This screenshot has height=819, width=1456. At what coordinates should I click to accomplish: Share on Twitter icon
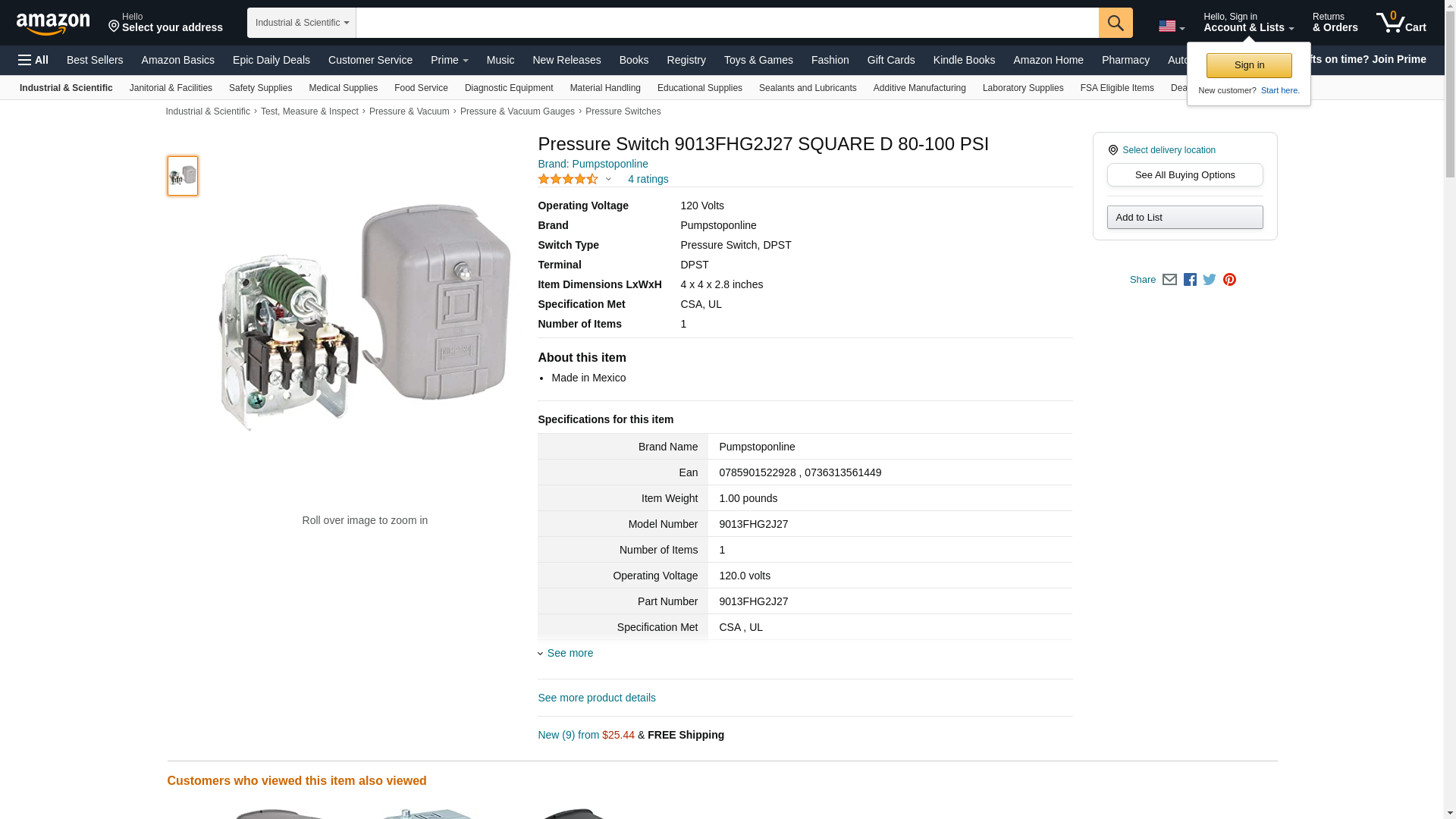click(x=1210, y=280)
